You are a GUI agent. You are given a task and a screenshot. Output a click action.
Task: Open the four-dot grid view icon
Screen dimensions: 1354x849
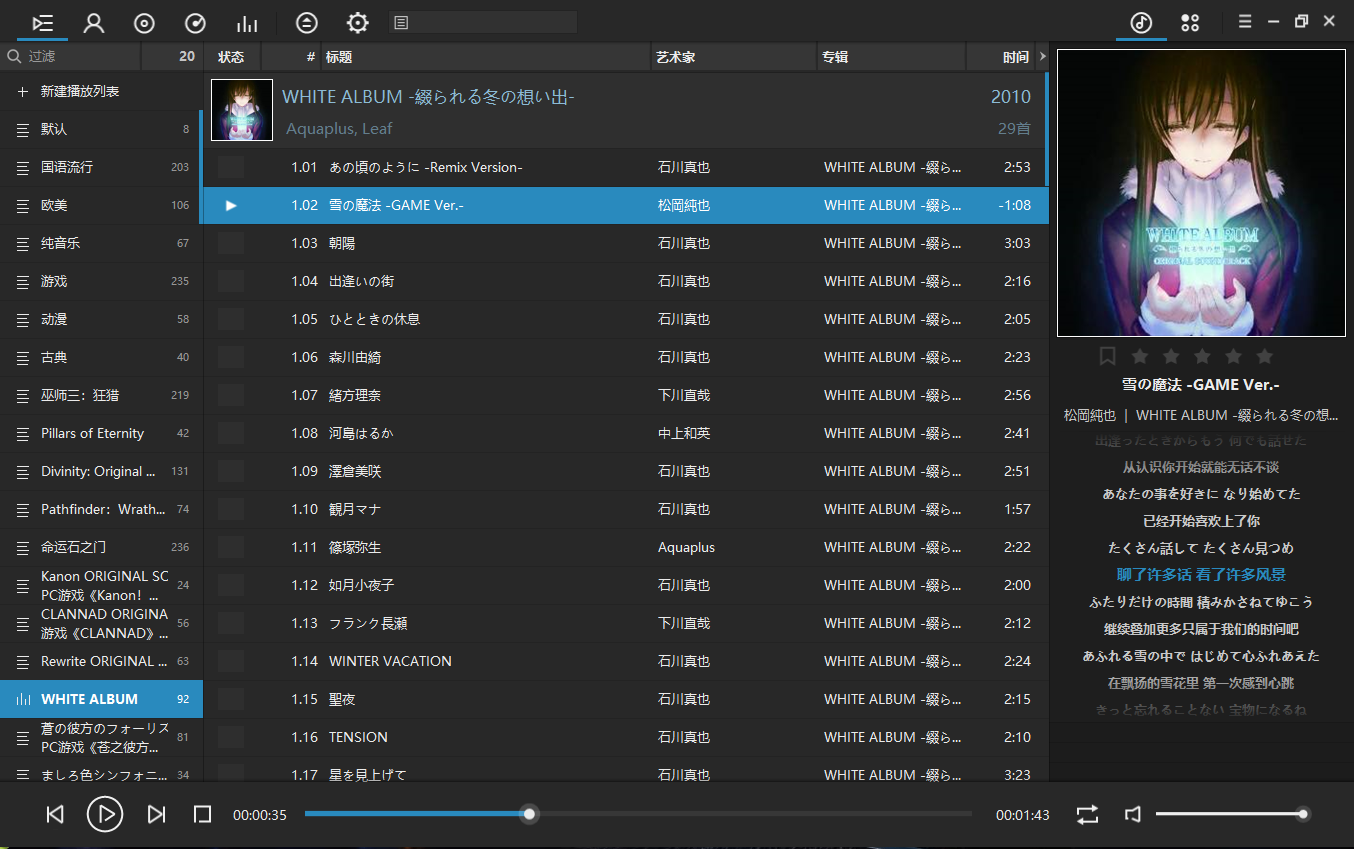point(1190,22)
